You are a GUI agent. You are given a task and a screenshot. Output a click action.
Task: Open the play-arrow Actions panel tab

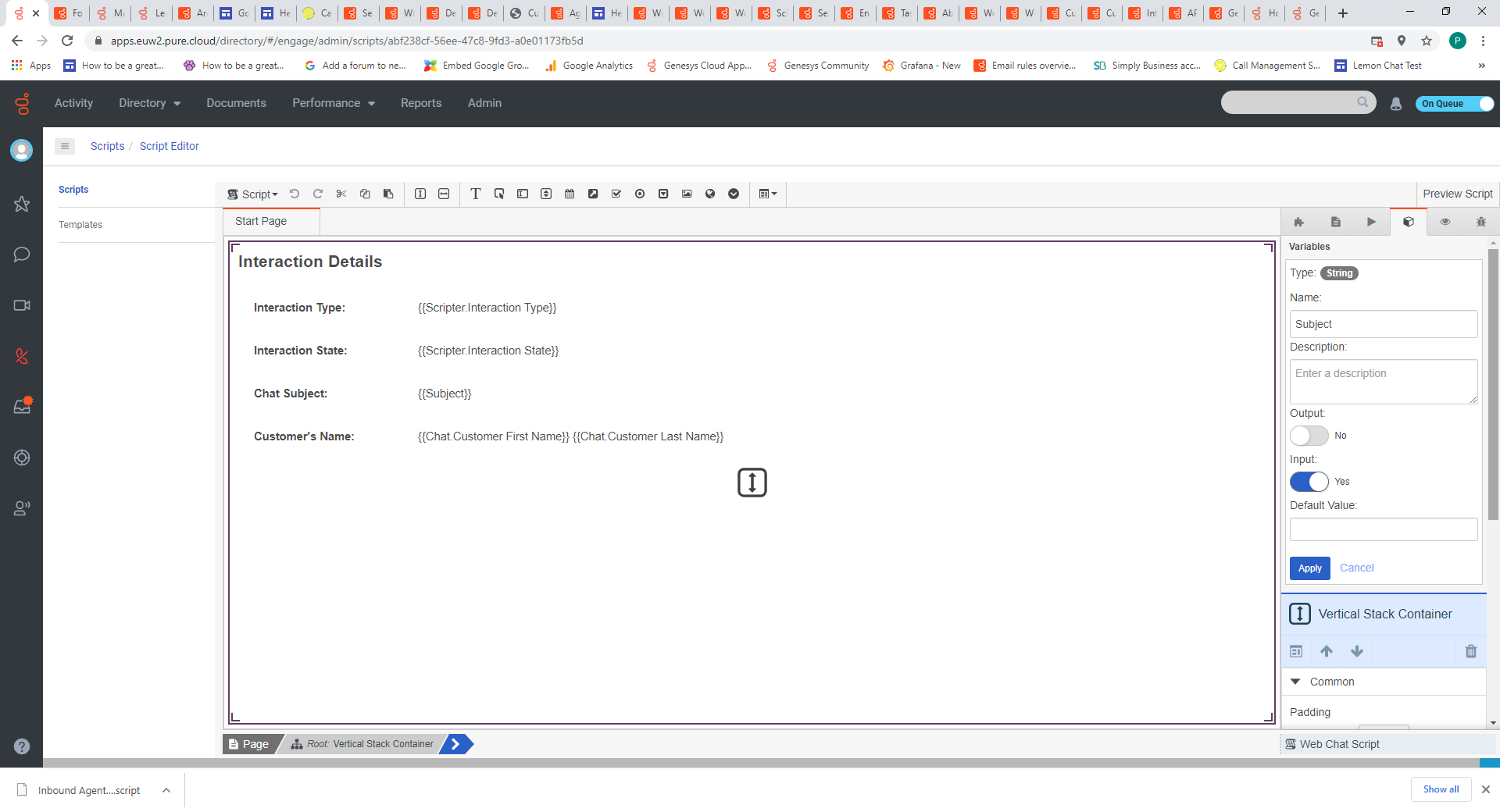point(1372,222)
